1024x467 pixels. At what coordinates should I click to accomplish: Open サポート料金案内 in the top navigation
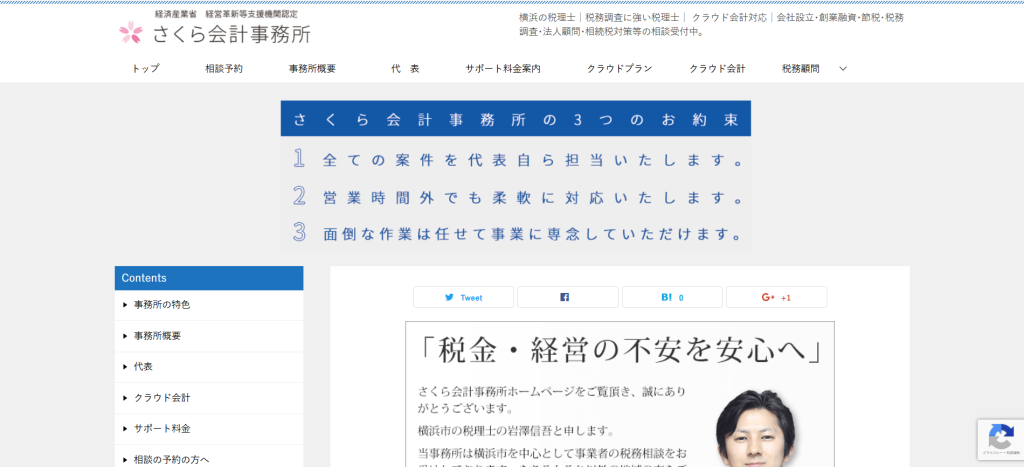tap(503, 69)
